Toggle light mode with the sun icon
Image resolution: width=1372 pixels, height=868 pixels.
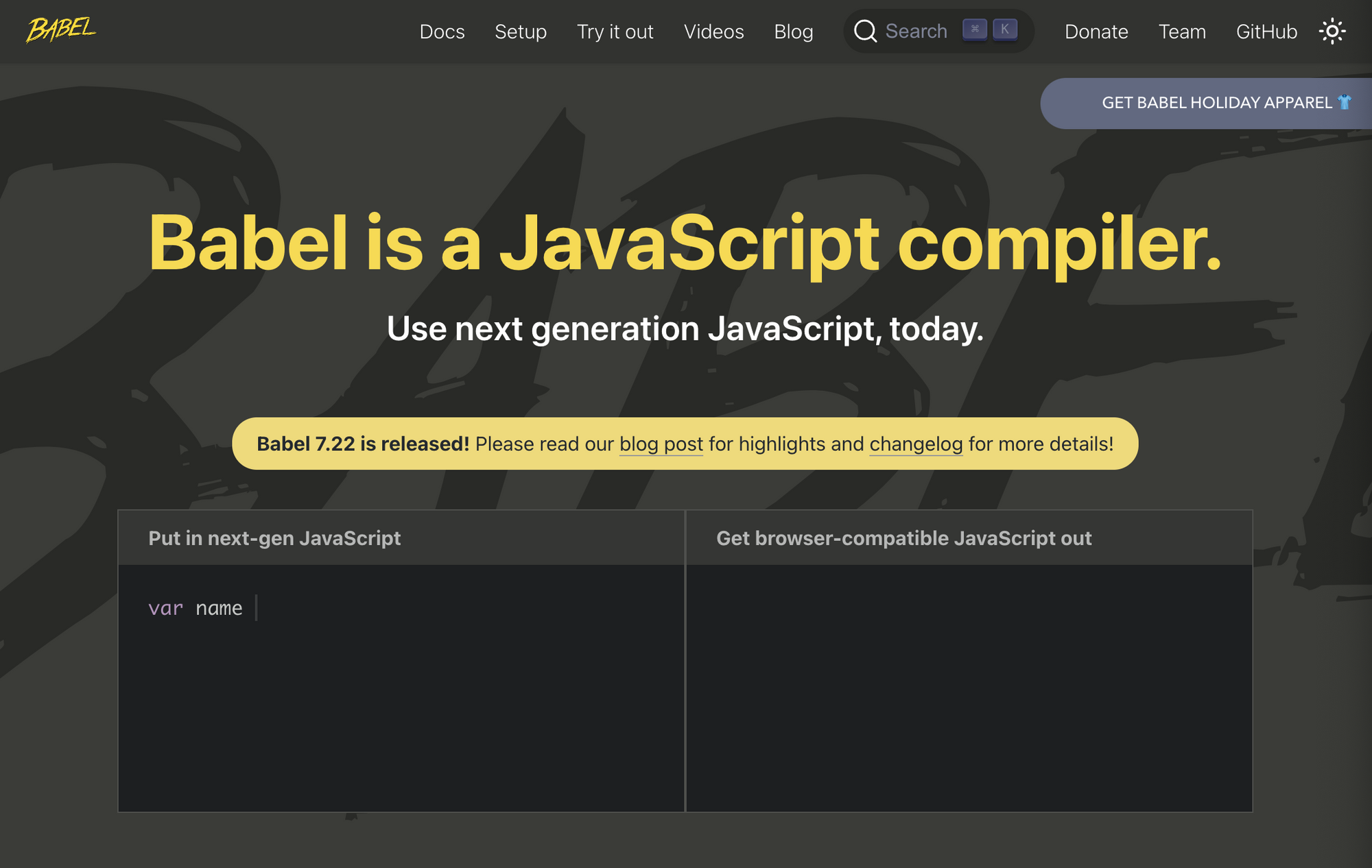1332,32
